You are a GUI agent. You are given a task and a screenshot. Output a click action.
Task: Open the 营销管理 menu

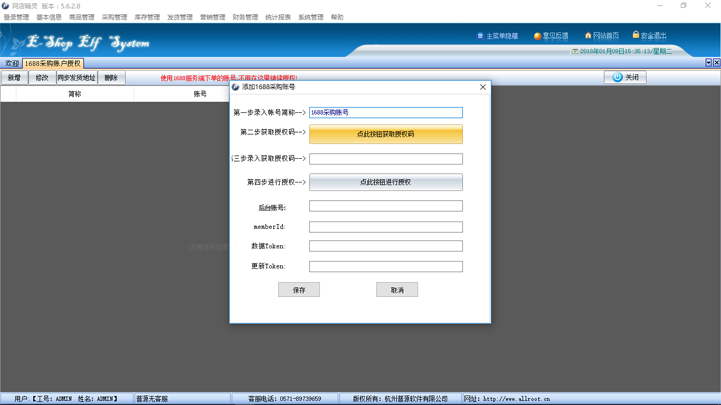(212, 17)
